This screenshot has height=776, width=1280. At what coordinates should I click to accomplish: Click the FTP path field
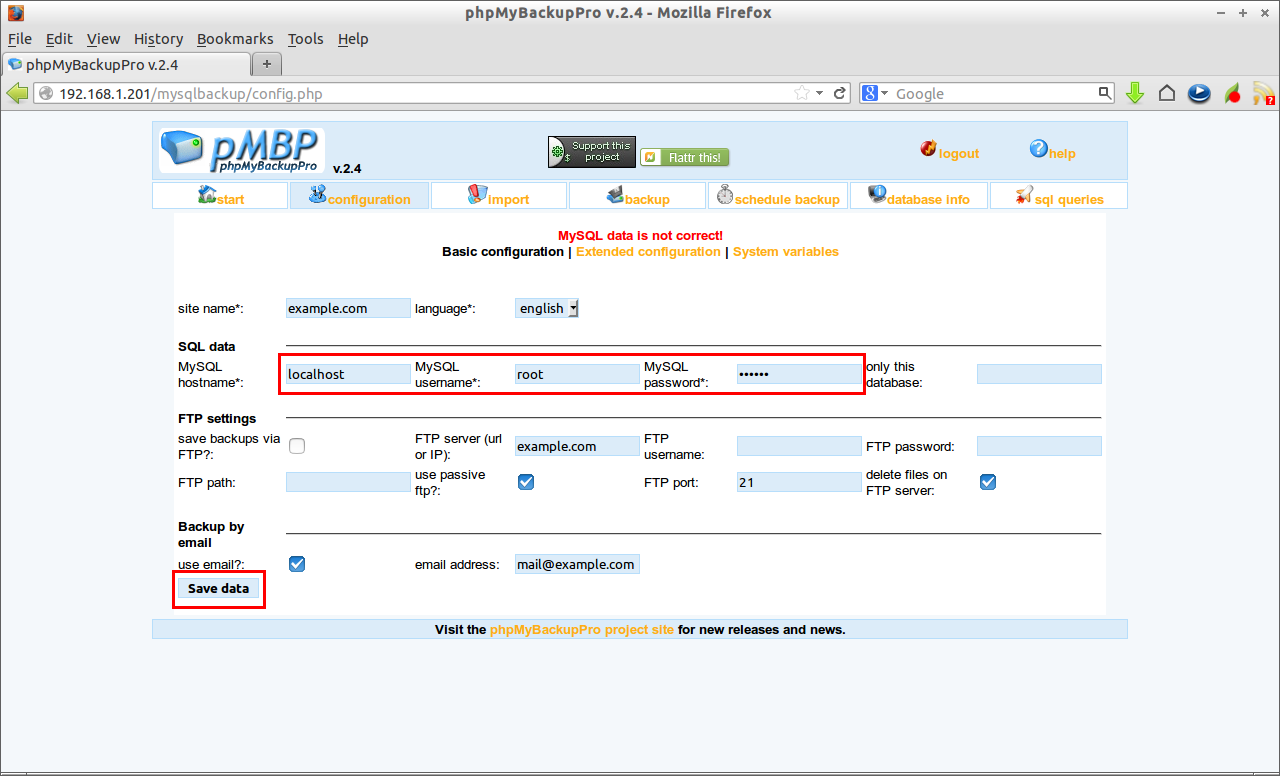[348, 482]
